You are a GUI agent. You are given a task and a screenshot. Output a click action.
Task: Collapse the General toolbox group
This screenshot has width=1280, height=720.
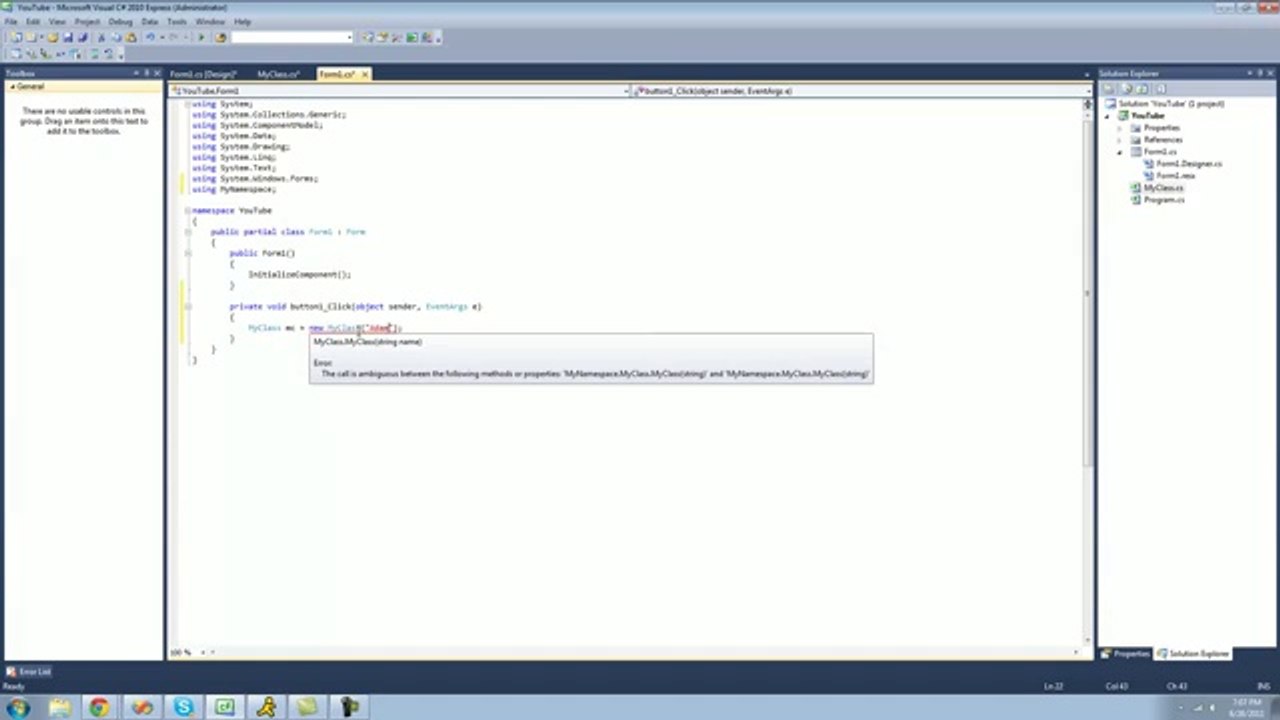[12, 87]
